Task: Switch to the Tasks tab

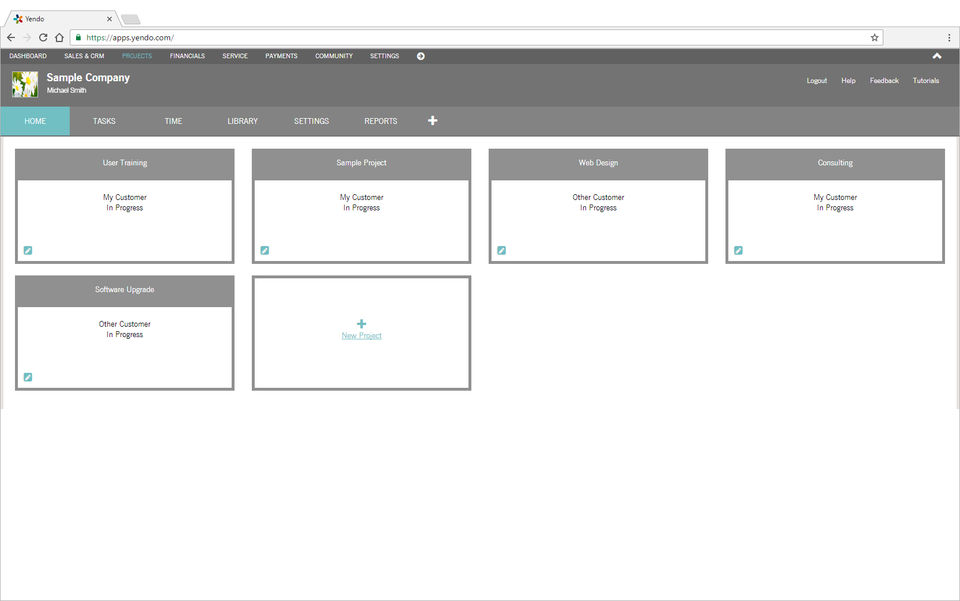Action: (104, 121)
